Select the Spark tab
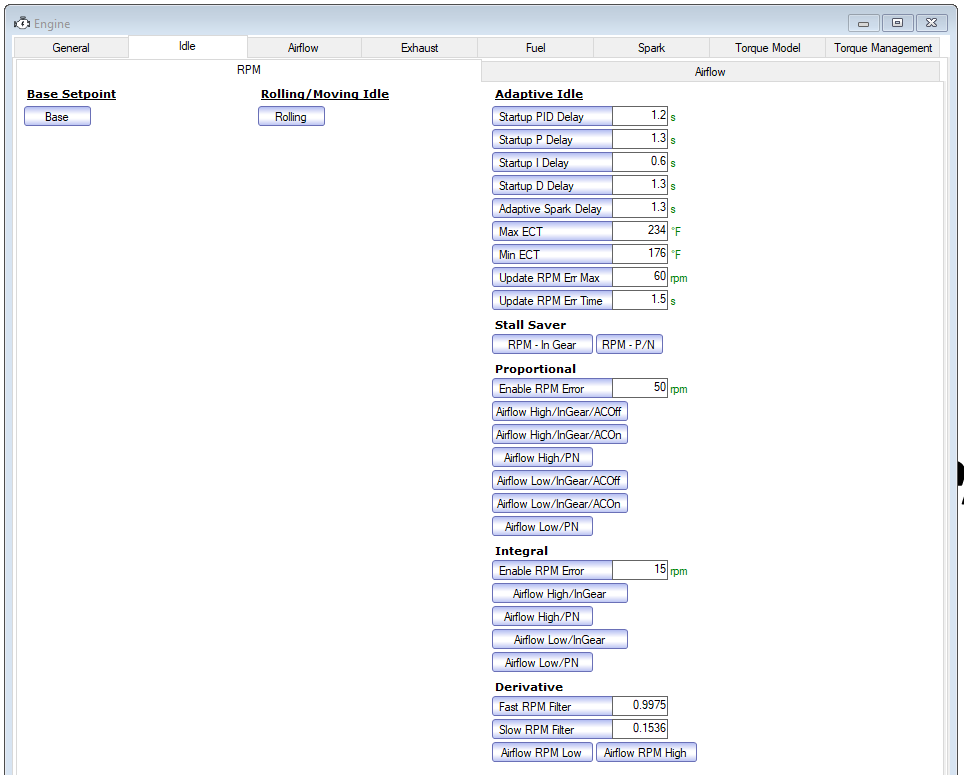This screenshot has height=775, width=964. 651,48
